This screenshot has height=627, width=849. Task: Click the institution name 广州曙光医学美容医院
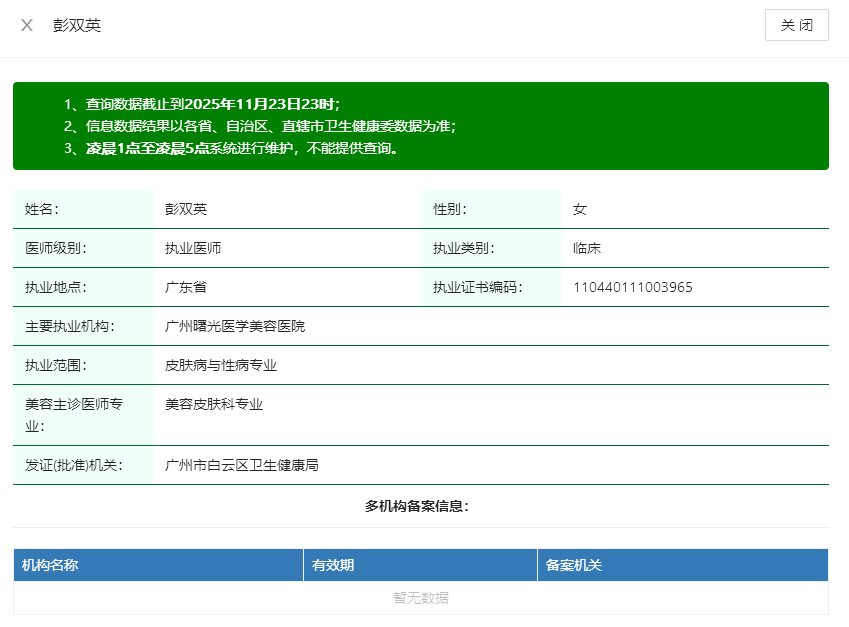coord(235,326)
